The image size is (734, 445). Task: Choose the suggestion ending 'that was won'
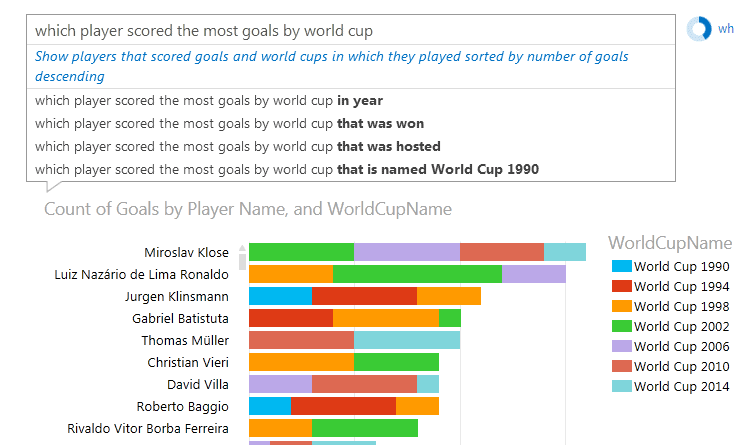[x=229, y=123]
